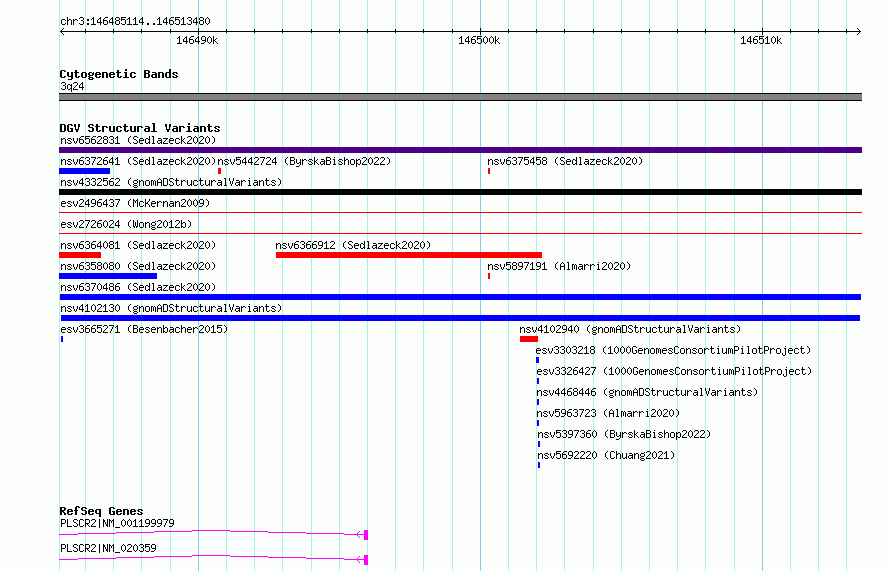Click the RefSeq Genes track heading
The width and height of the screenshot is (890, 571).
101,511
